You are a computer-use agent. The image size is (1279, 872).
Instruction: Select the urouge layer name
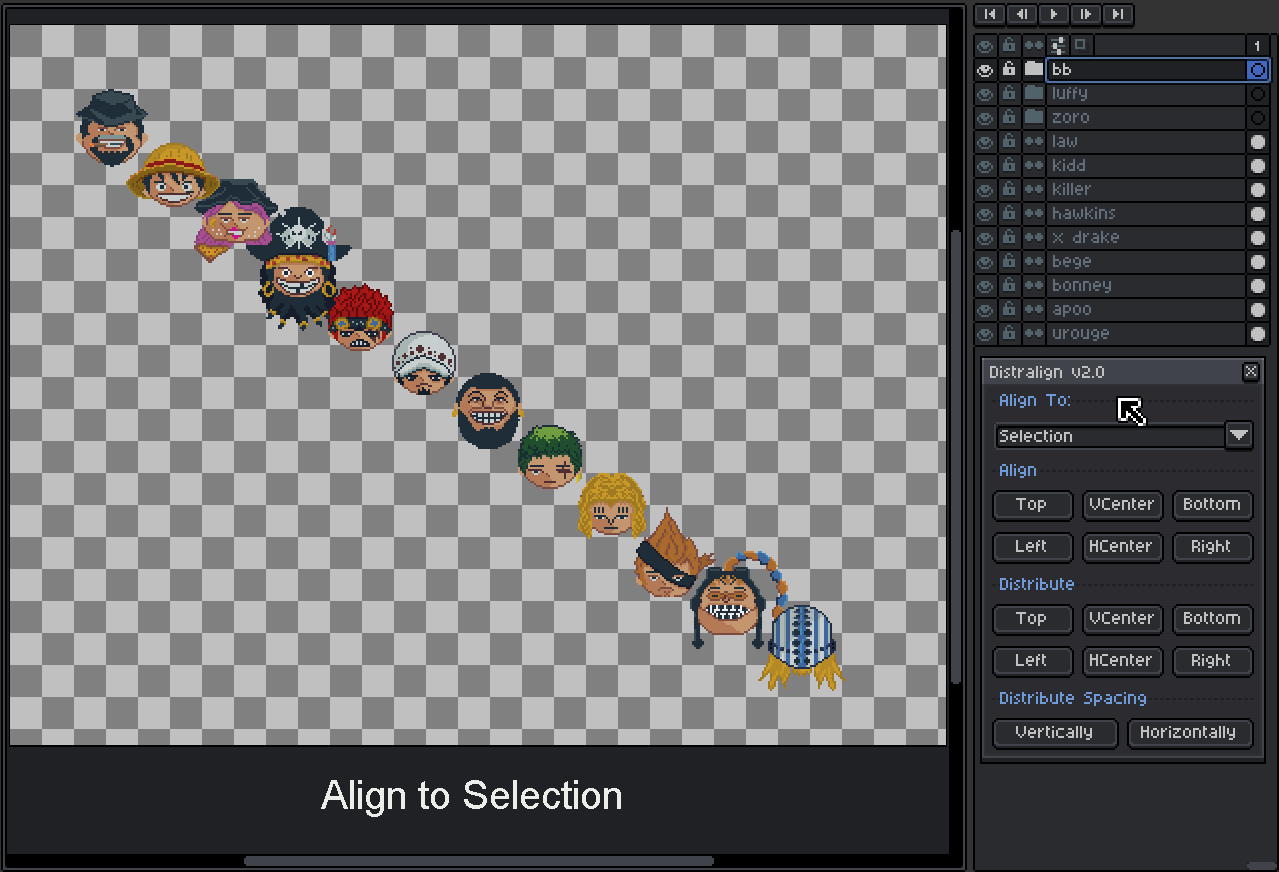1145,334
